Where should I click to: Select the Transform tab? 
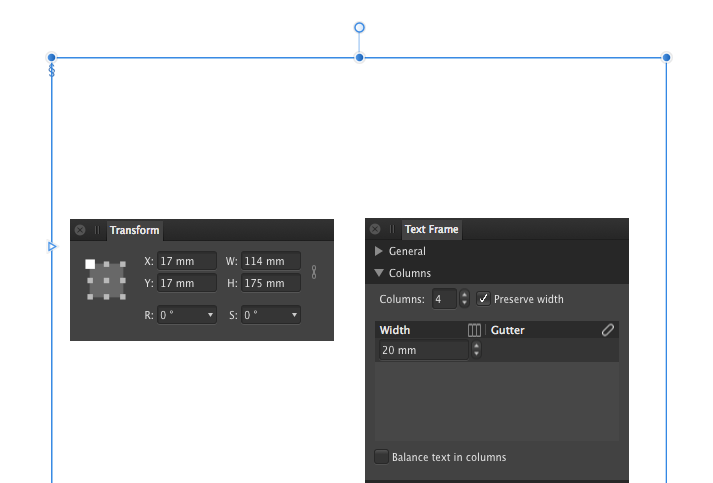click(135, 231)
